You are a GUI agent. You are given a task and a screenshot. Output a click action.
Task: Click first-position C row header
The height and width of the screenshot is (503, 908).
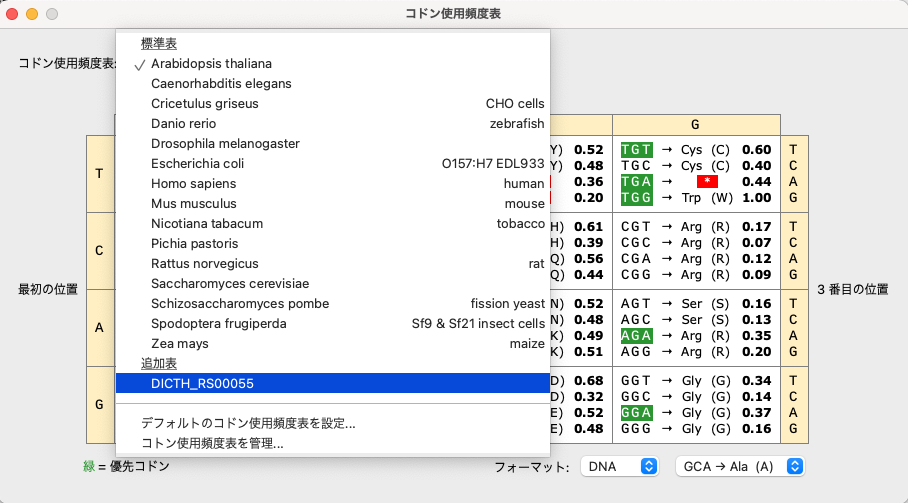click(100, 251)
